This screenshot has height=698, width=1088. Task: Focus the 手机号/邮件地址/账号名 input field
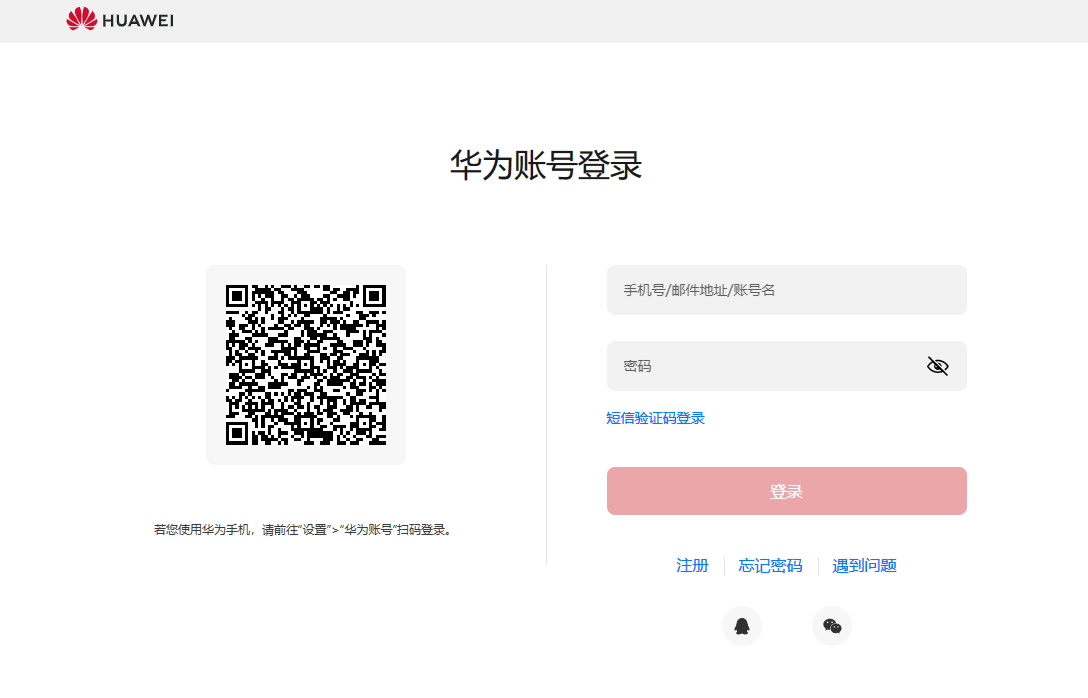coord(787,290)
